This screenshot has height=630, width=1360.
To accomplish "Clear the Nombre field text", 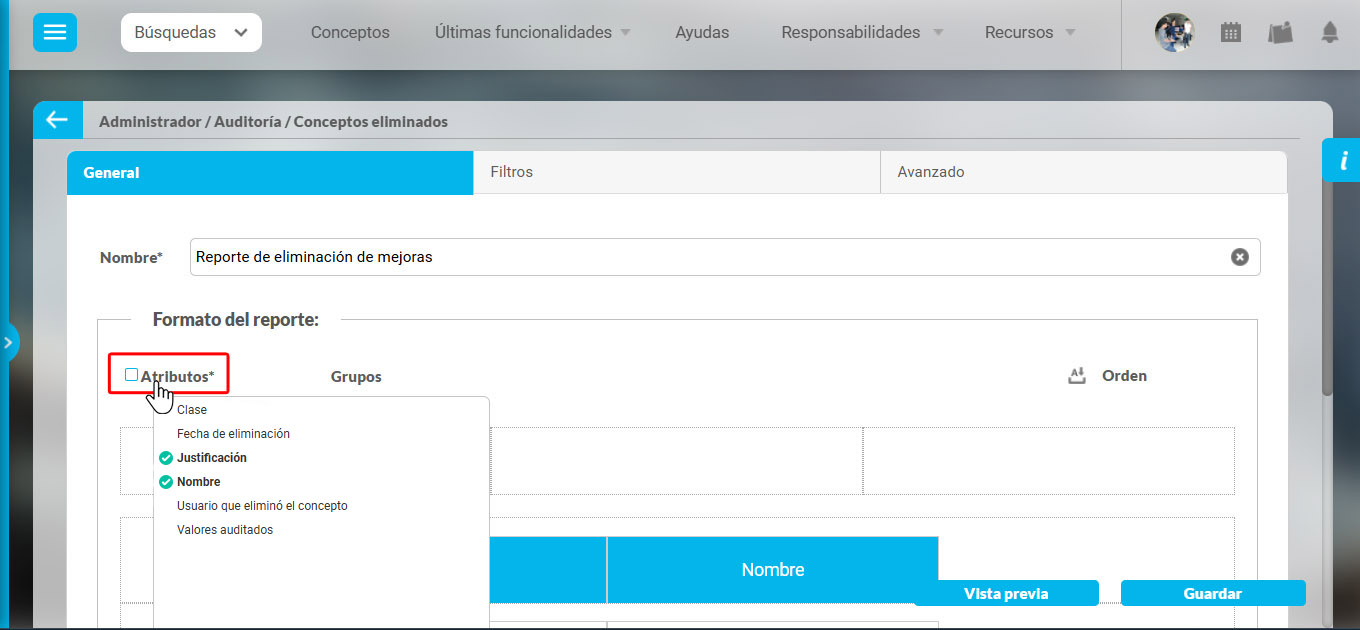I will coord(1239,257).
